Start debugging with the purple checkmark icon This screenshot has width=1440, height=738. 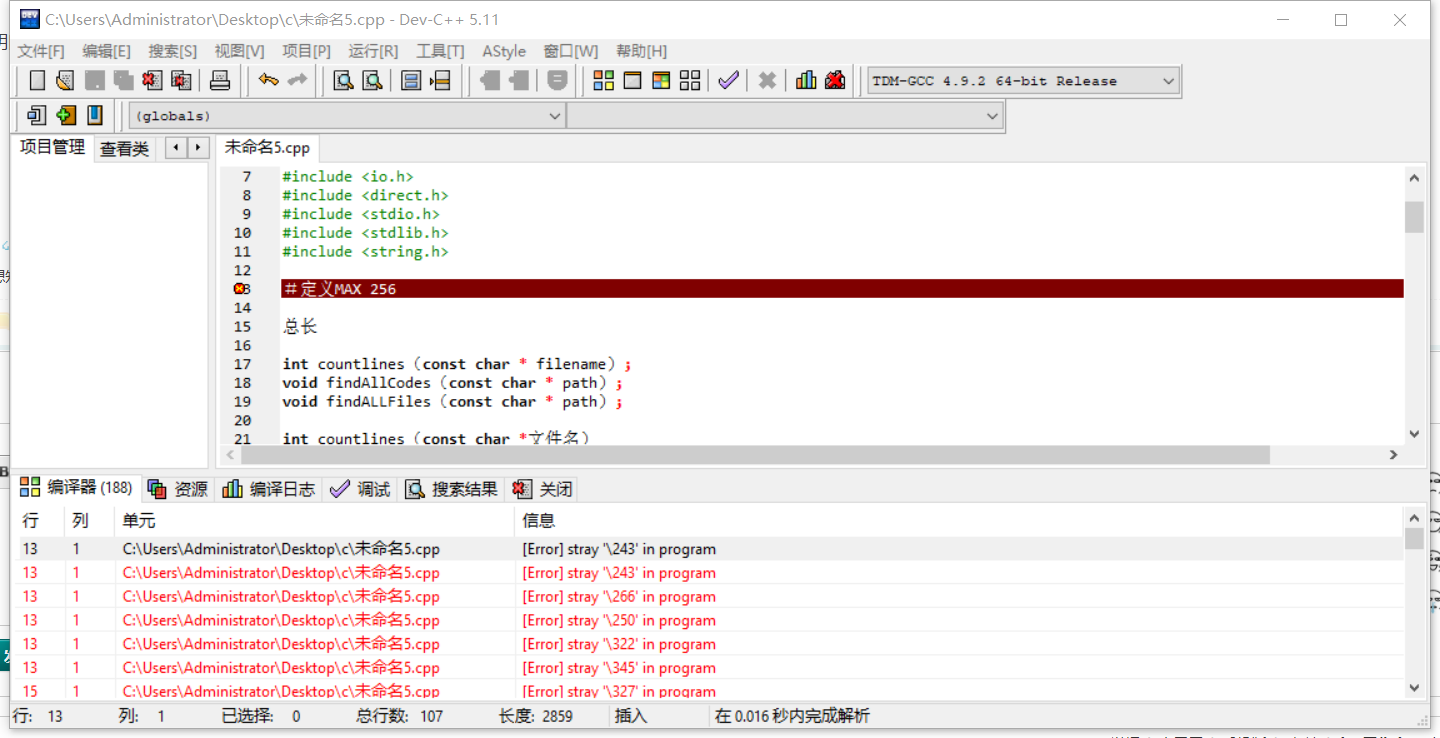tap(729, 81)
